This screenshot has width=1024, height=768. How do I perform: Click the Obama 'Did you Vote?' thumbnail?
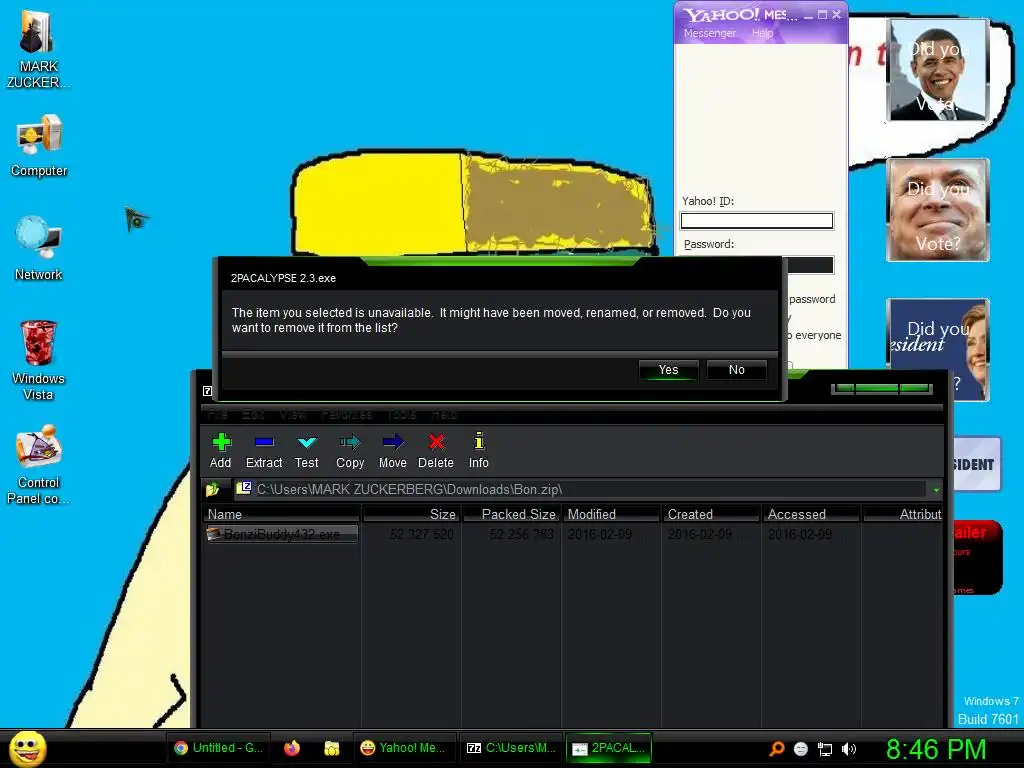938,70
